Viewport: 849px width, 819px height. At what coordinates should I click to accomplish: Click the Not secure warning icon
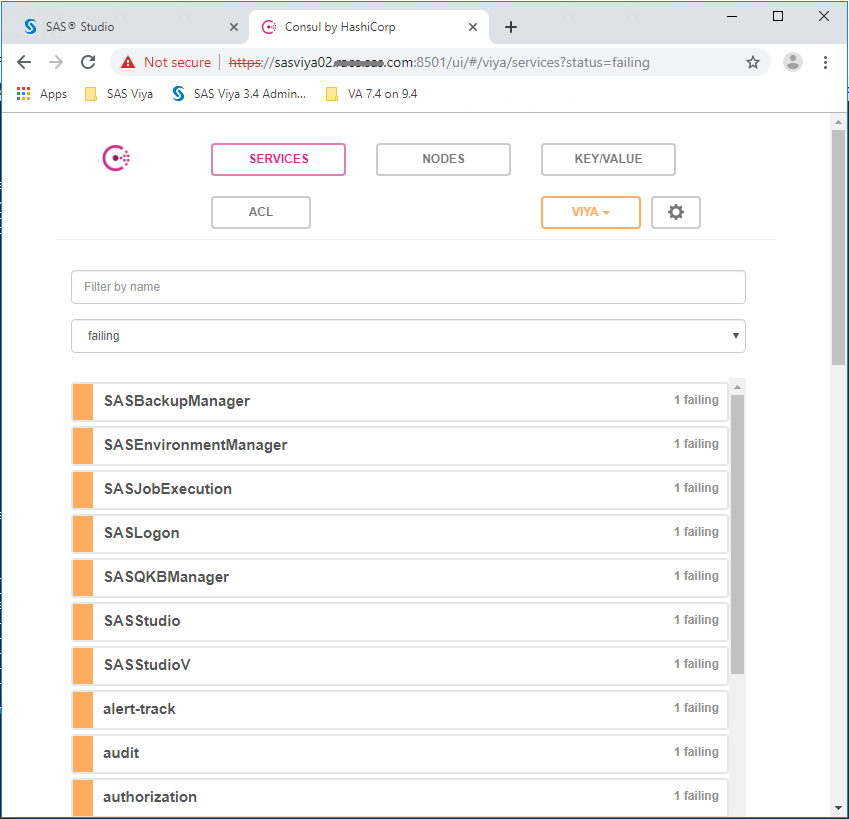click(128, 62)
